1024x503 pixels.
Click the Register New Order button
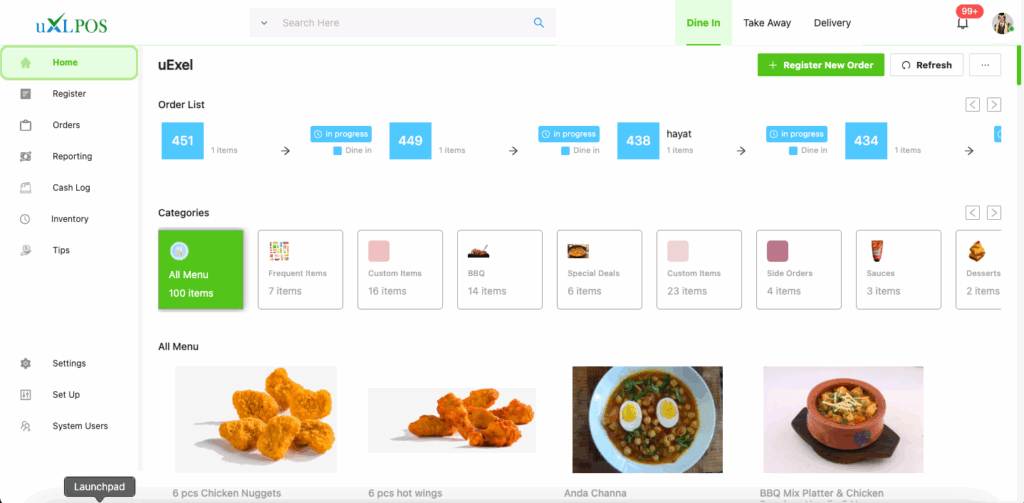[x=821, y=65]
